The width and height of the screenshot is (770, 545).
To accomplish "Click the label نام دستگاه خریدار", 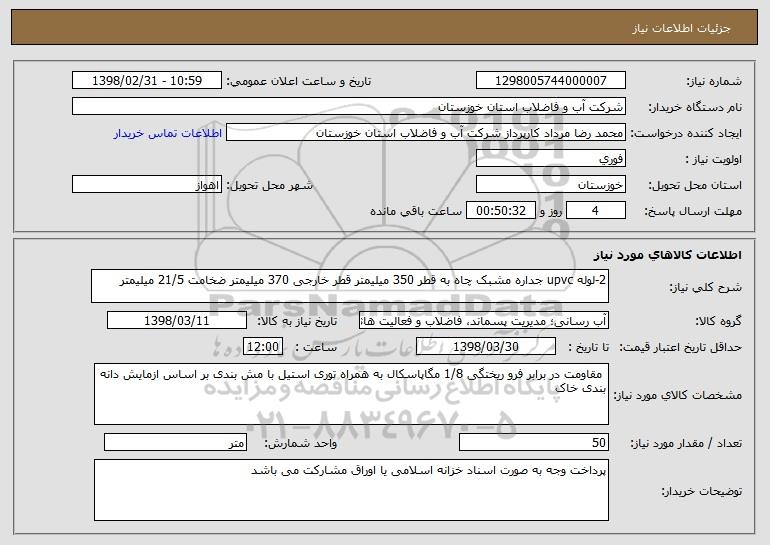I will click(695, 108).
